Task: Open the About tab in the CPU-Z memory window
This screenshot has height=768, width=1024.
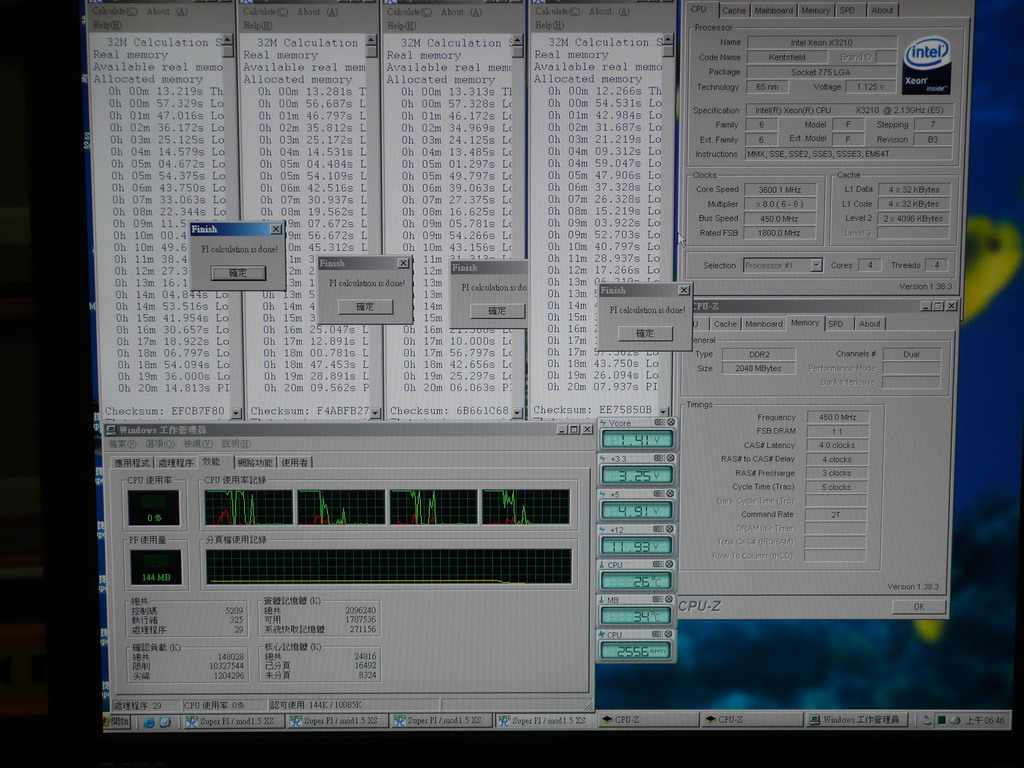Action: 869,324
